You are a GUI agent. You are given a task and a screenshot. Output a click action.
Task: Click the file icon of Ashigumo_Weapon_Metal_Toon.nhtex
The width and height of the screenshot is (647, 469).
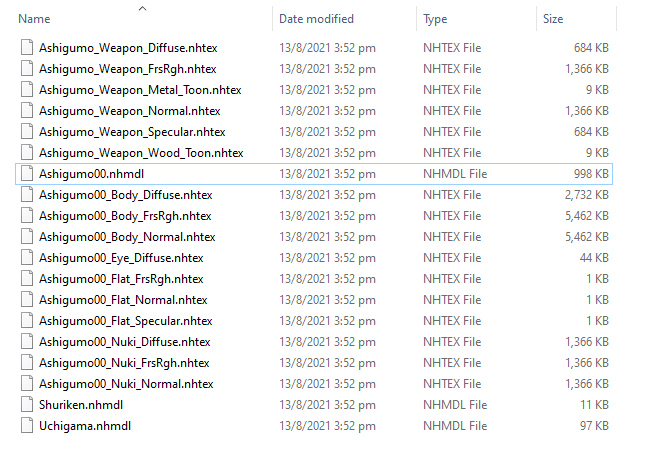pos(27,90)
